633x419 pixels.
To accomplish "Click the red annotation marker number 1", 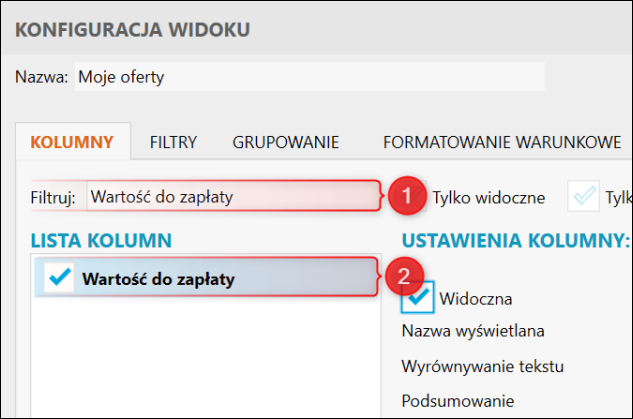I will point(402,196).
